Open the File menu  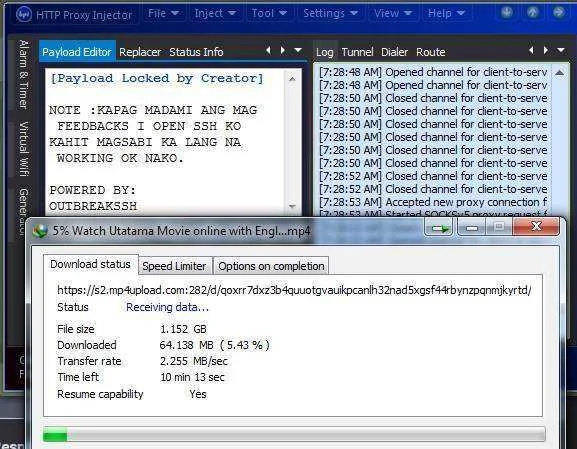pyautogui.click(x=163, y=13)
